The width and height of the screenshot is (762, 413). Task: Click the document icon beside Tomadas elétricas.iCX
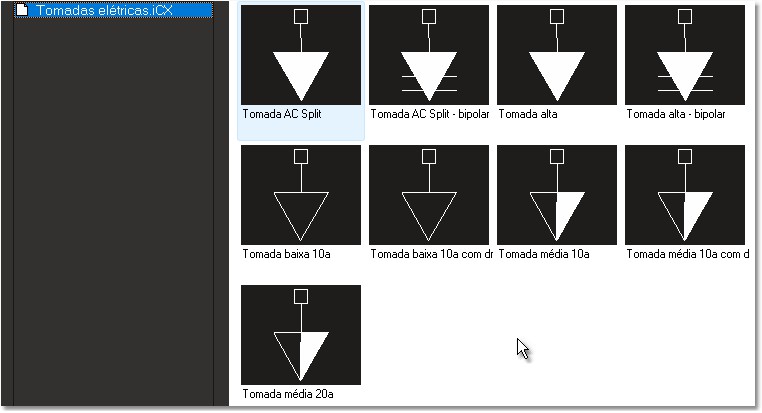click(x=21, y=11)
